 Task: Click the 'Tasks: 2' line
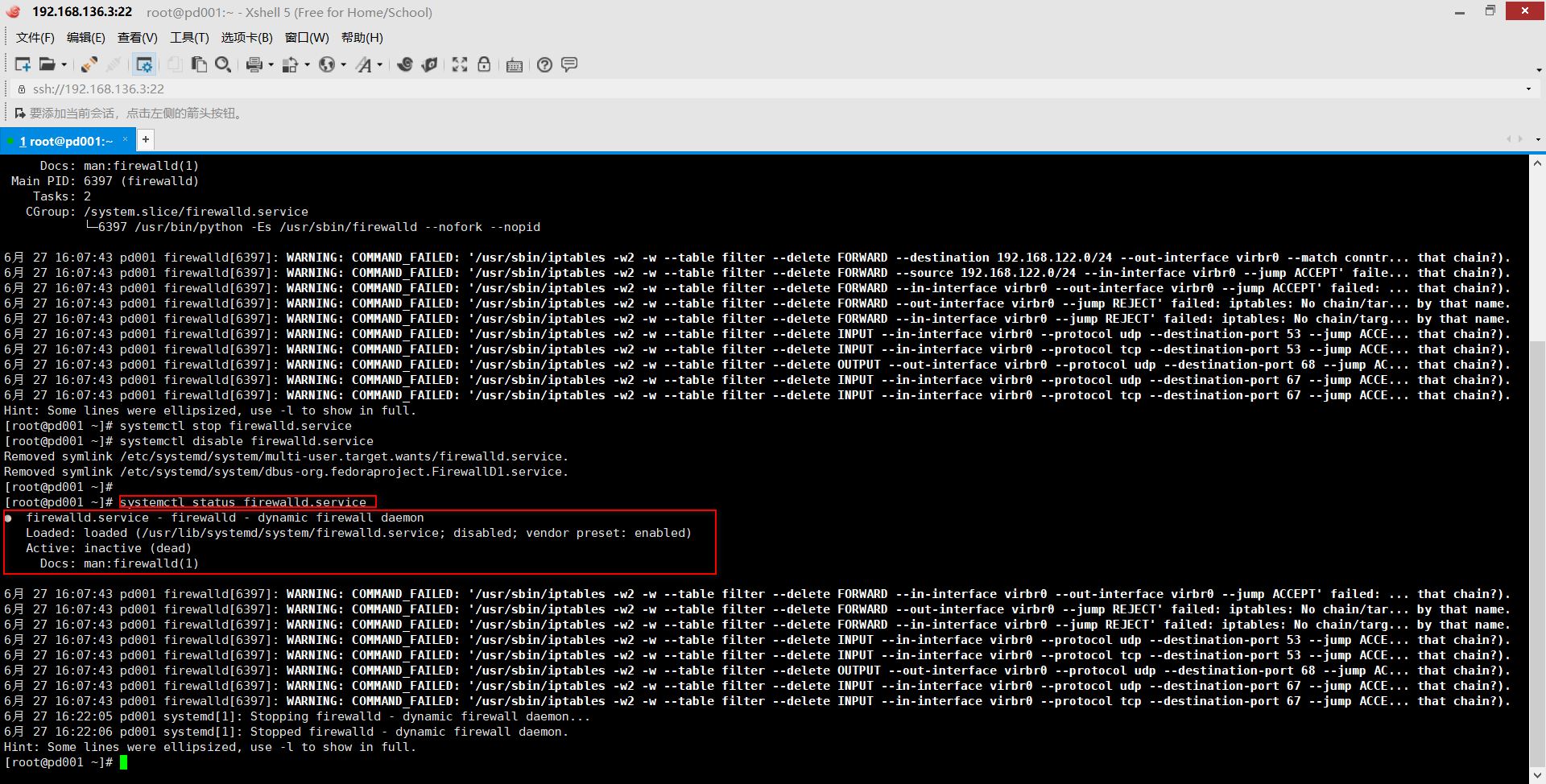(62, 196)
